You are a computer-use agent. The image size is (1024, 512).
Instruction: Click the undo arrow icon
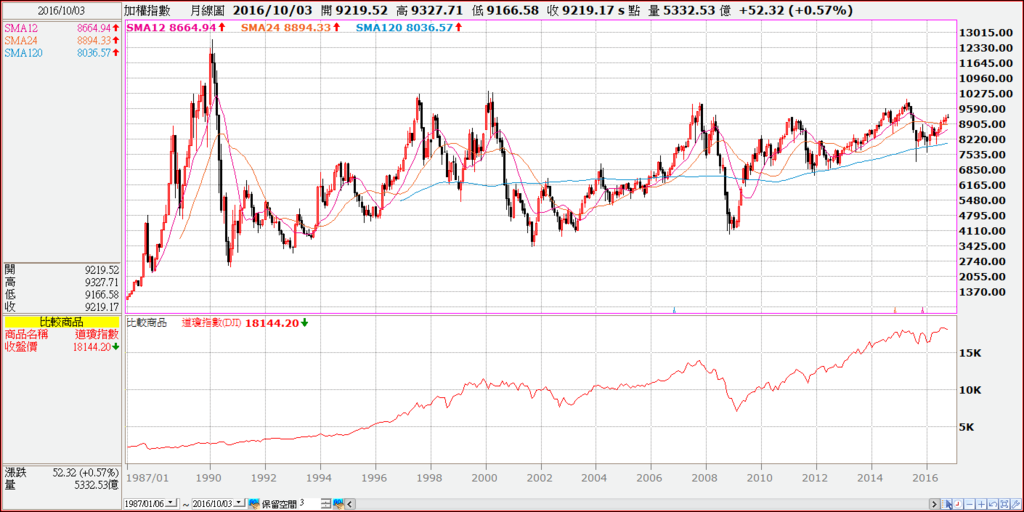point(993,504)
